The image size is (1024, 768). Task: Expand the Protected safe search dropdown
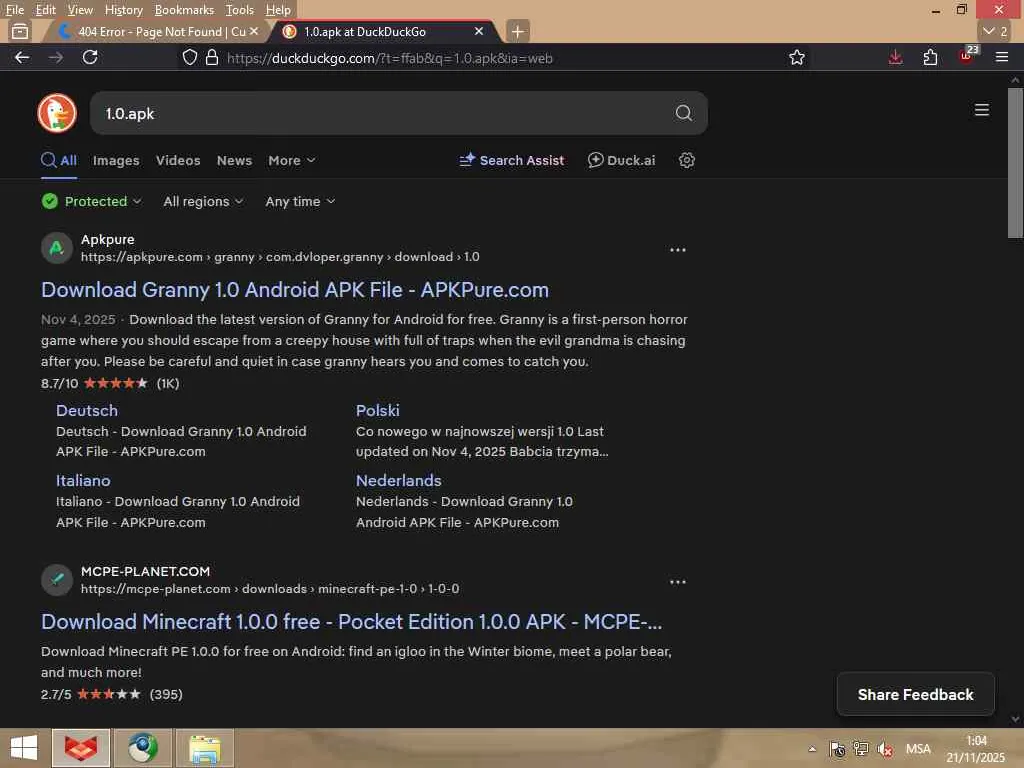[x=91, y=201]
